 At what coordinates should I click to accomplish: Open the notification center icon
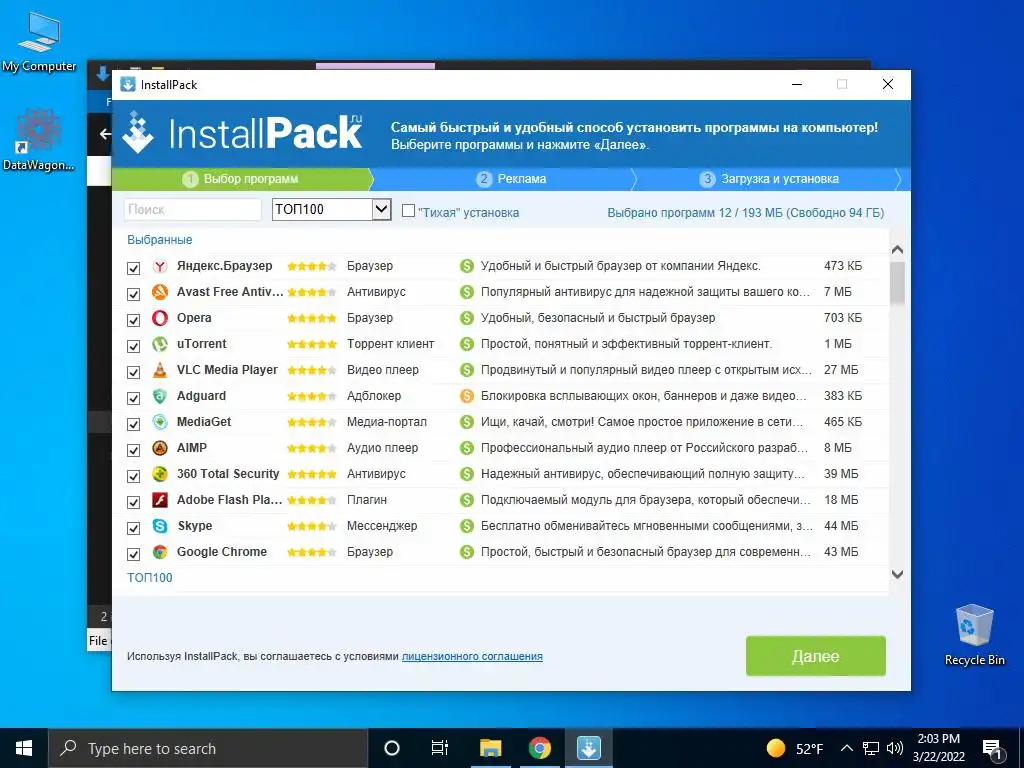[x=993, y=749]
